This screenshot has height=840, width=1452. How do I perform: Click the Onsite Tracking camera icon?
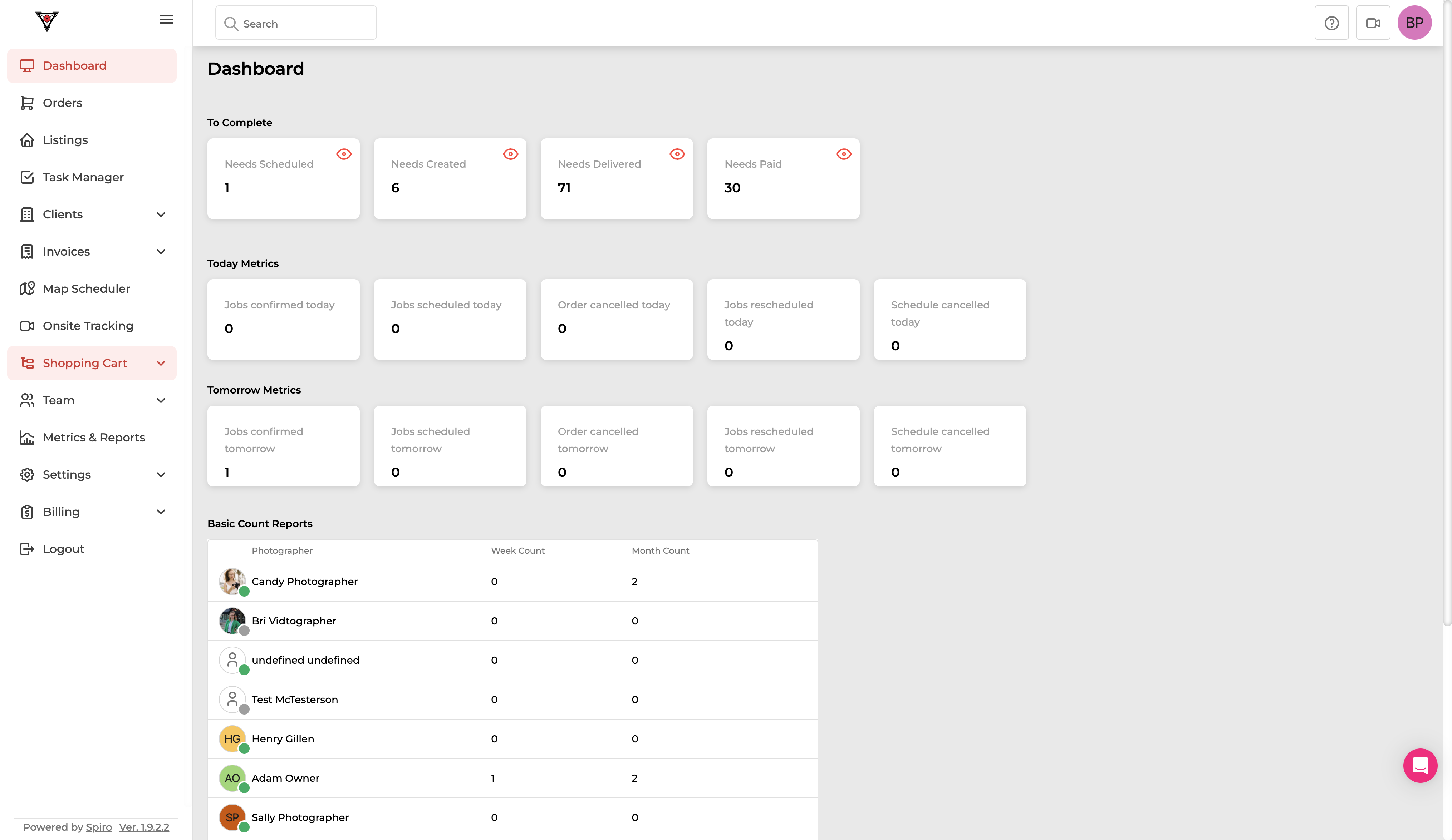pyautogui.click(x=27, y=326)
